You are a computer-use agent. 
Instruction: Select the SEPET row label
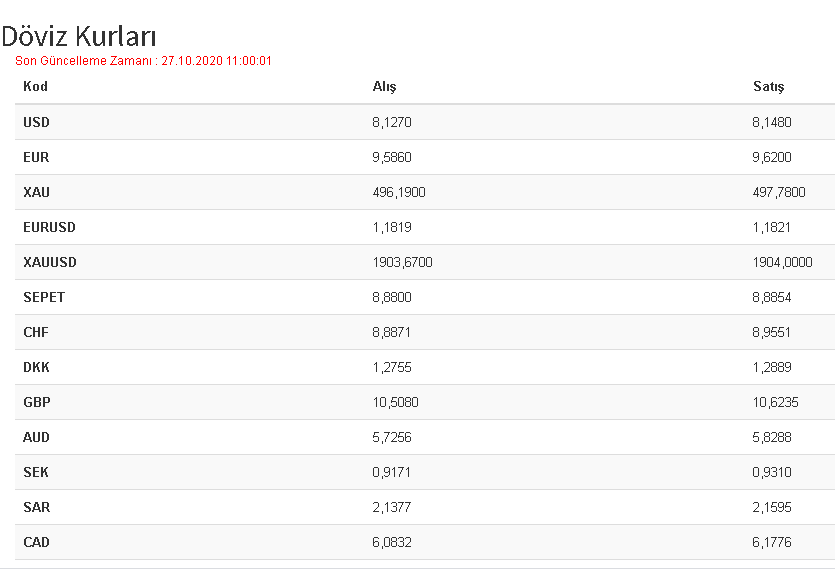tap(44, 297)
